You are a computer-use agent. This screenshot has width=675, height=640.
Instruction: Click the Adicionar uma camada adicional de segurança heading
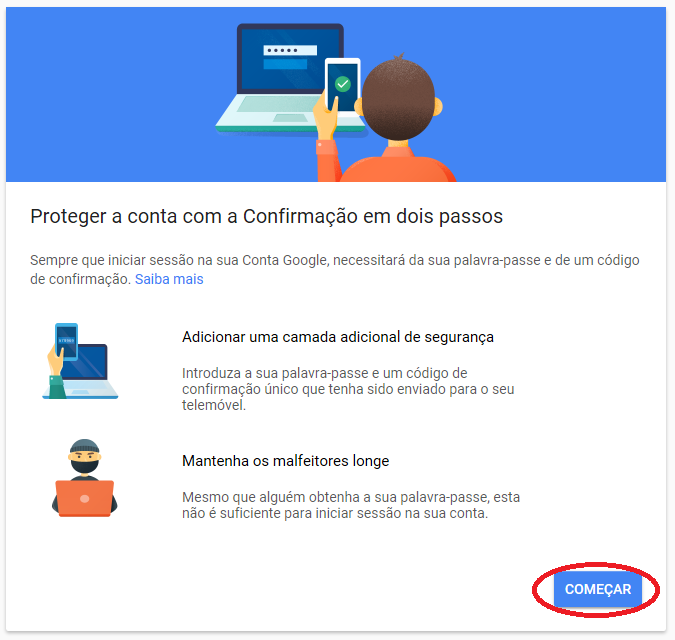(338, 337)
